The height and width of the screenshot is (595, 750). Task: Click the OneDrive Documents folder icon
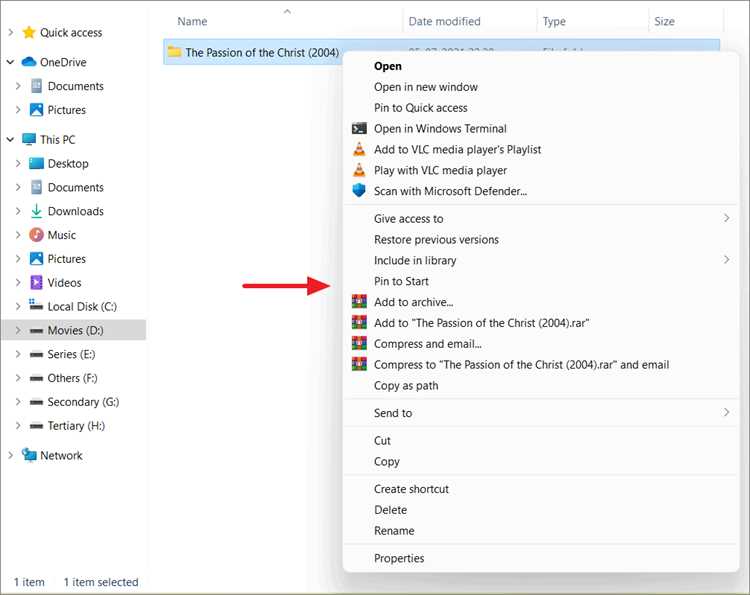pos(36,86)
